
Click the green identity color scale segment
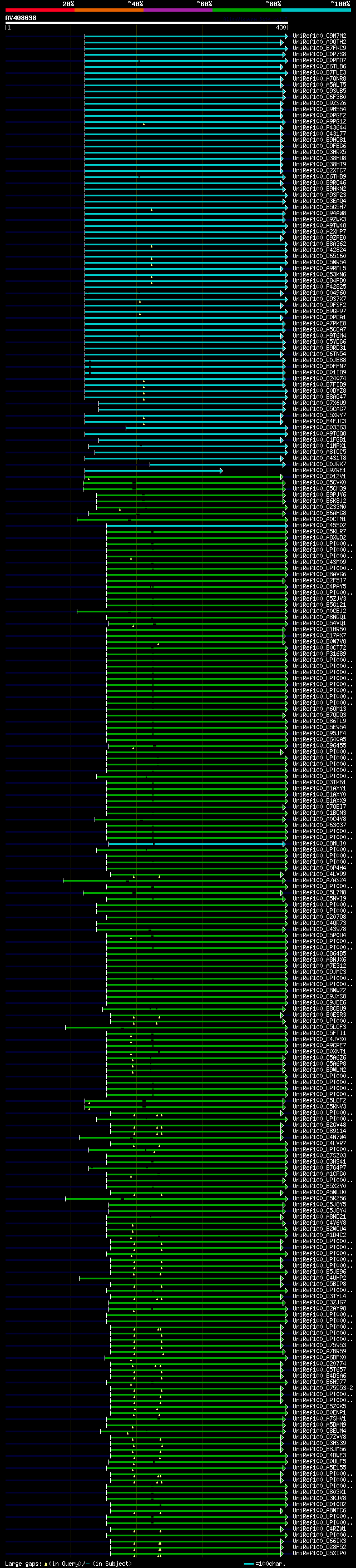click(247, 10)
